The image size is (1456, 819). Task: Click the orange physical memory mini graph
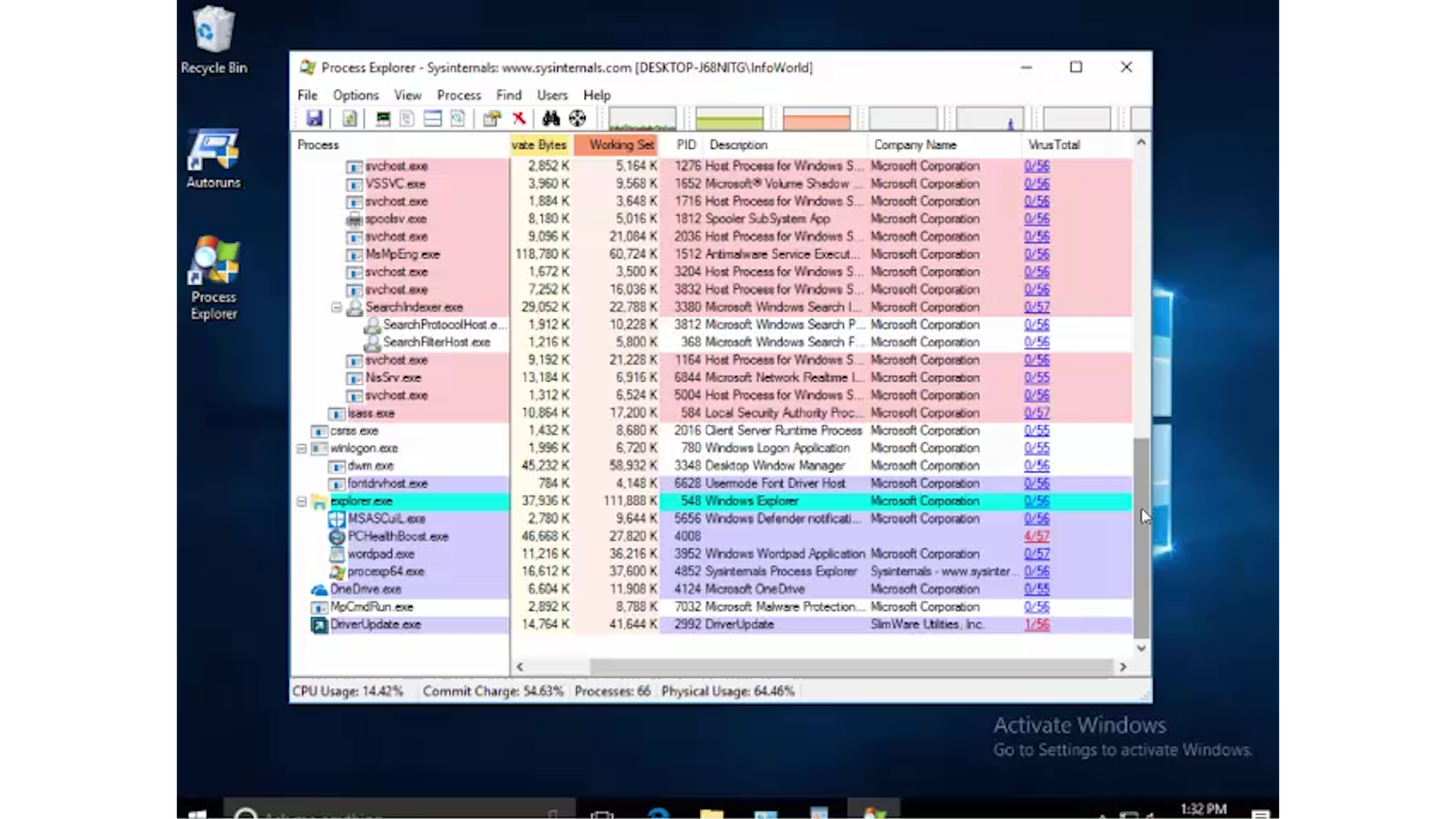(x=817, y=118)
